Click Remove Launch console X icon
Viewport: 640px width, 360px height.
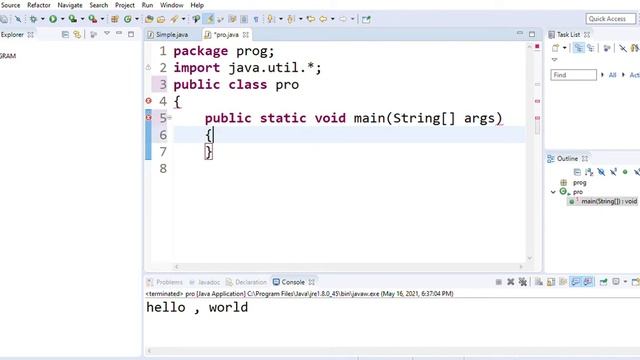point(511,282)
